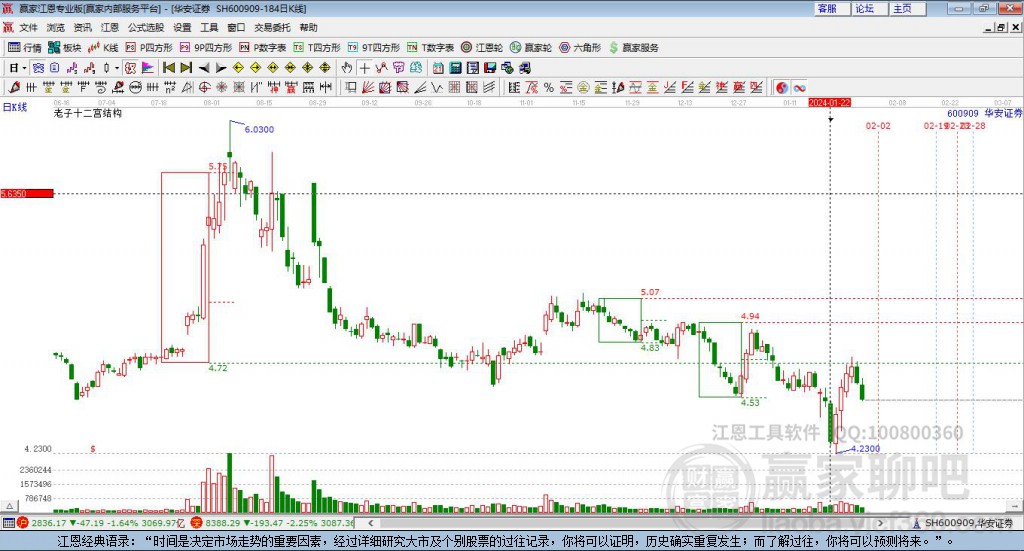Viewport: 1024px width, 551px height.
Task: Select the hand pan tool
Action: pos(346,68)
